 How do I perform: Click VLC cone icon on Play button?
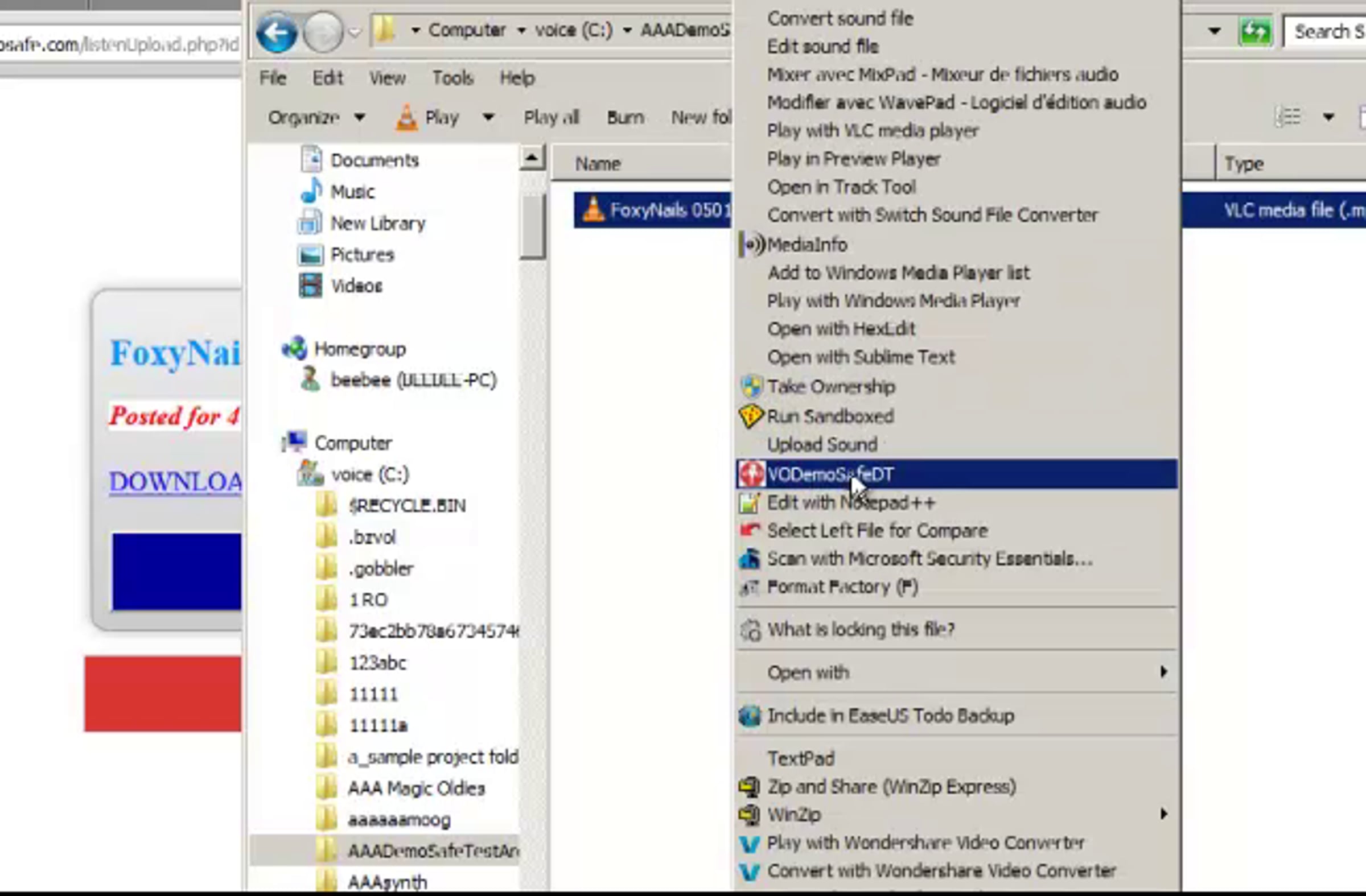pos(406,118)
